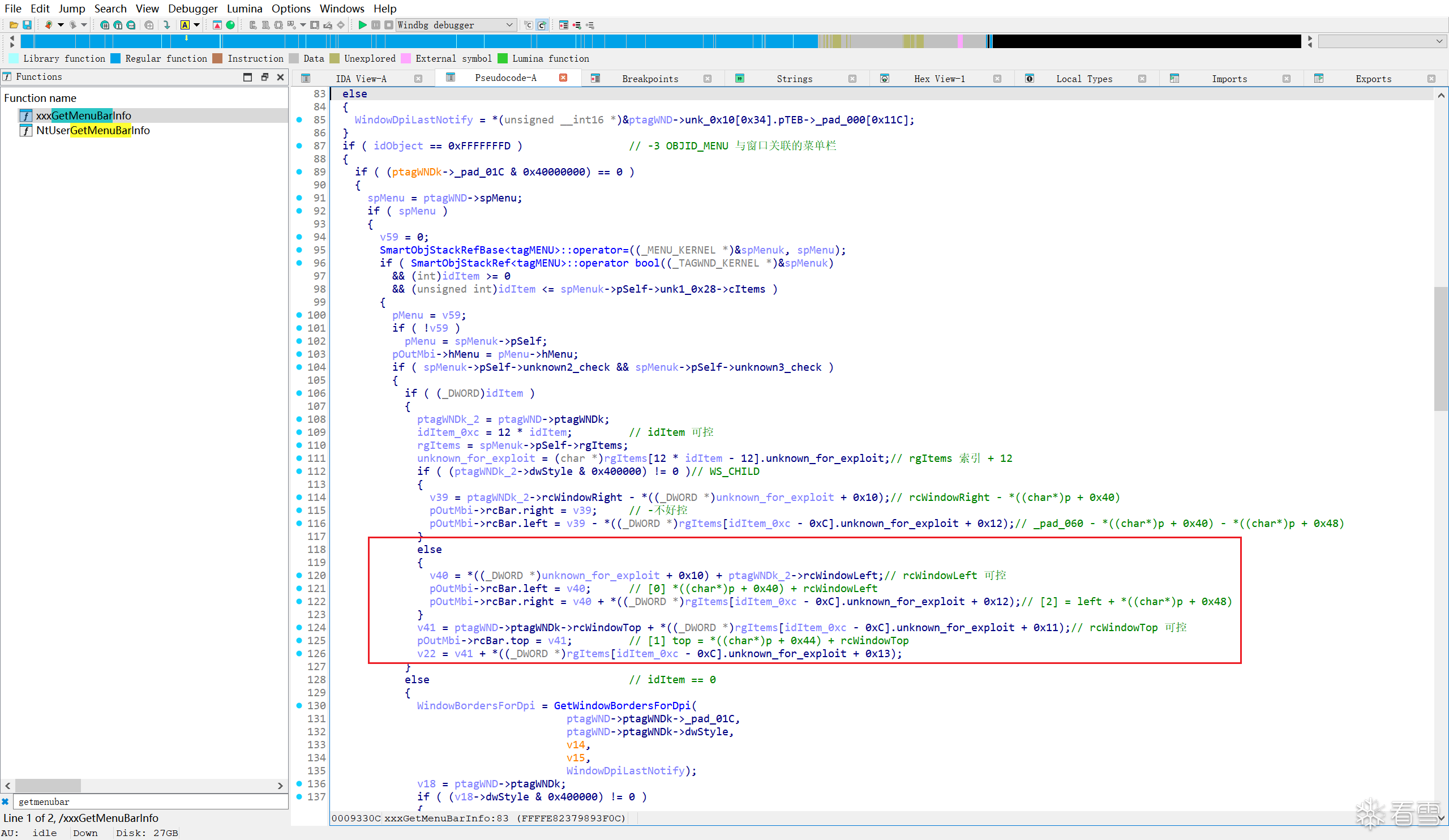Toggle breakpoint dot on line 87
Viewport: 1449px width, 840px height.
point(299,145)
